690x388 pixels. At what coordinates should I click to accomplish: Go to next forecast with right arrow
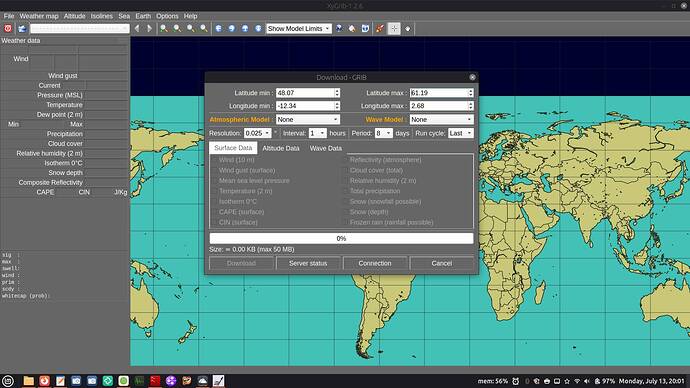(150, 29)
